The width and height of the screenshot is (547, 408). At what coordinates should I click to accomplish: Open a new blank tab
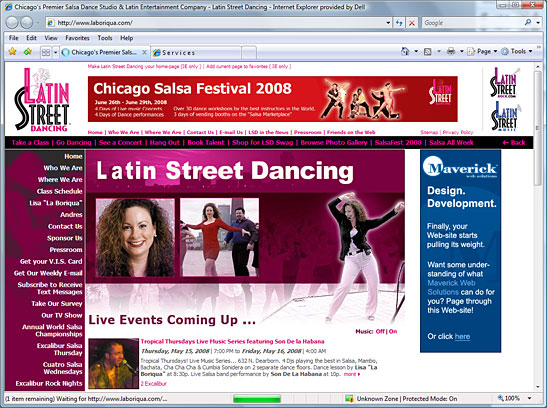pos(249,53)
